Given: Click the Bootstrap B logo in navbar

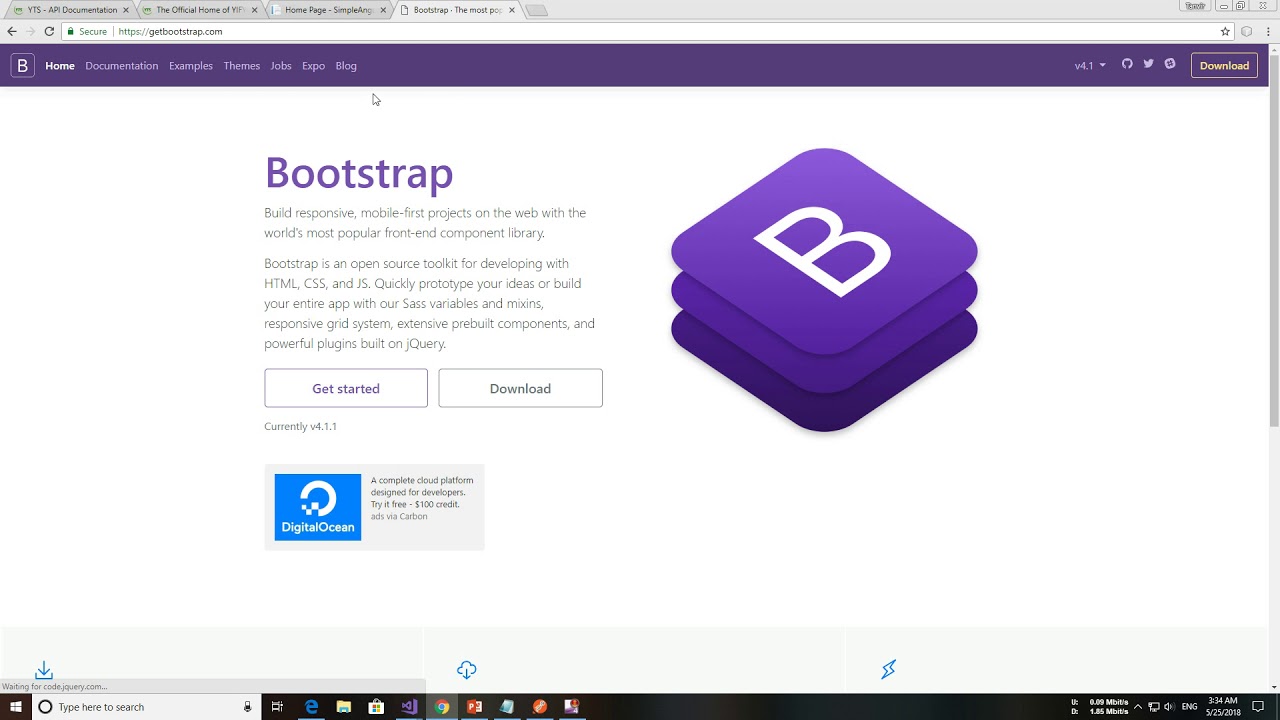Looking at the screenshot, I should coord(22,66).
